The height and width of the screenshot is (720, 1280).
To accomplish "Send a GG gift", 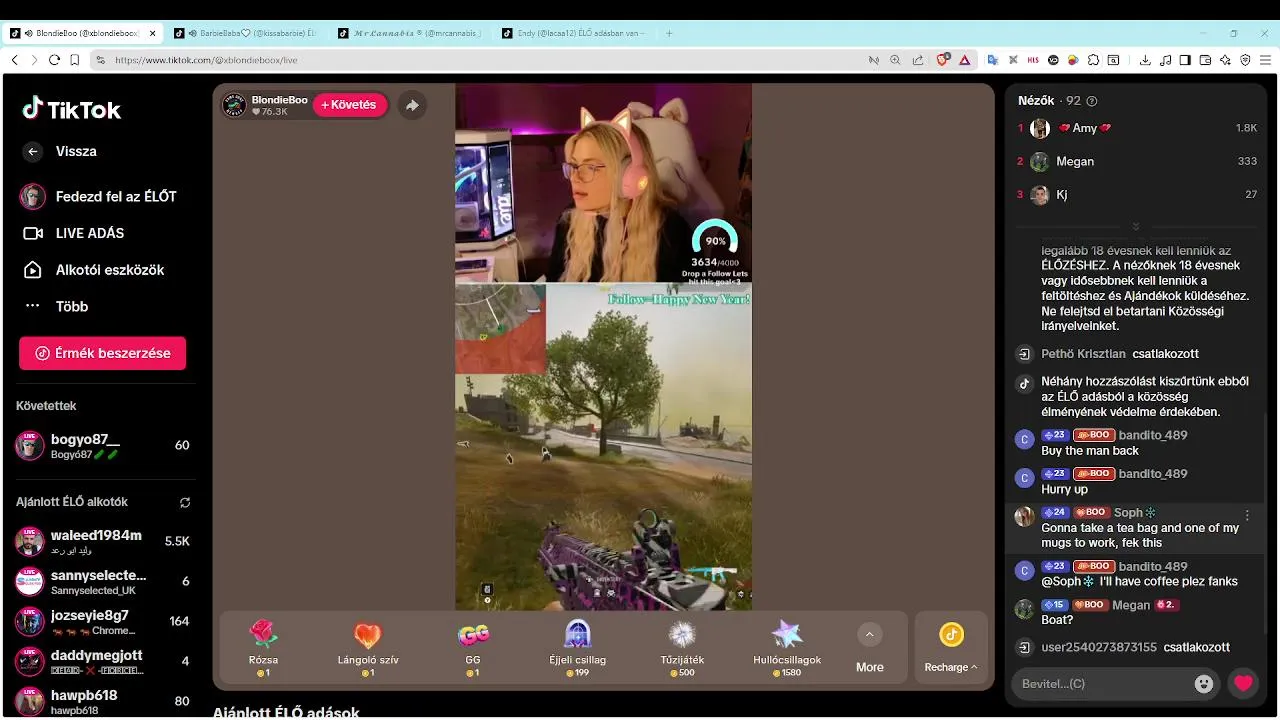I will (x=473, y=647).
